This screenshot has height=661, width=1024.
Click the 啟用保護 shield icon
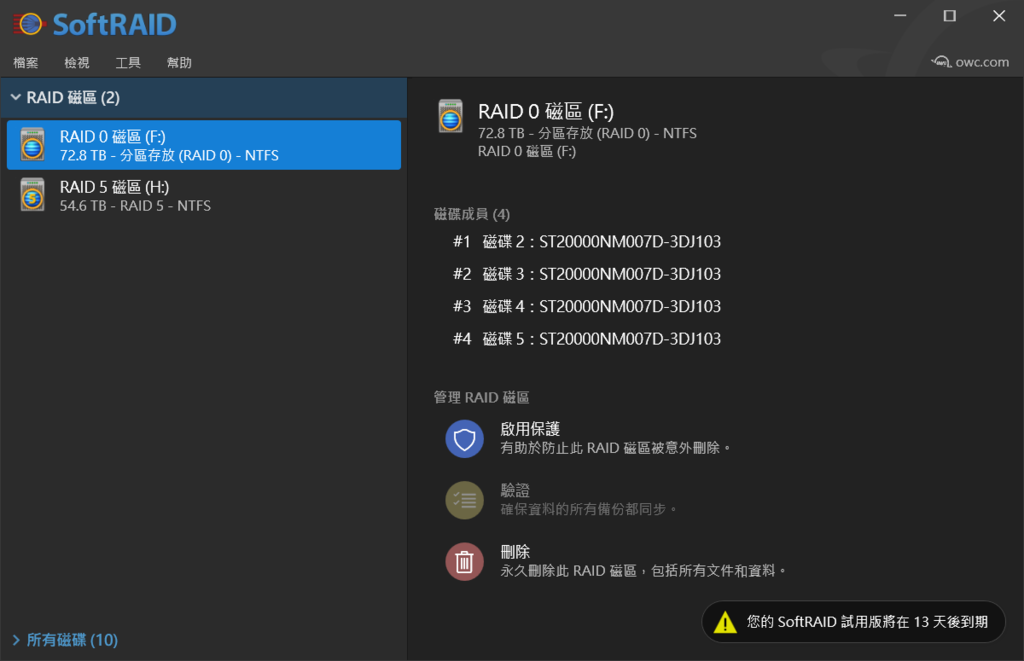pos(464,439)
